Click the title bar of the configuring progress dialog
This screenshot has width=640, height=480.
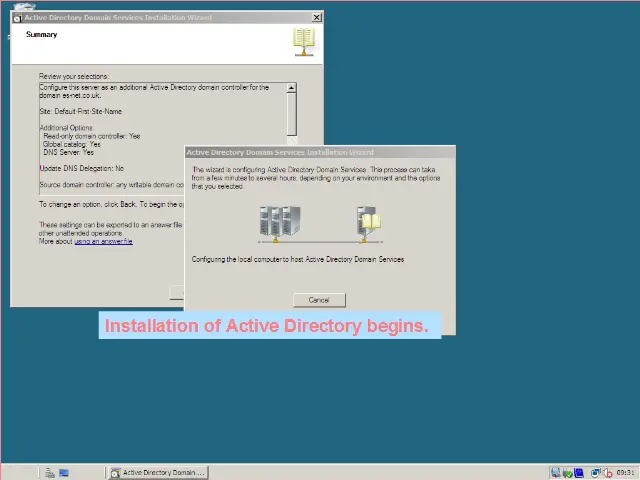(x=320, y=152)
